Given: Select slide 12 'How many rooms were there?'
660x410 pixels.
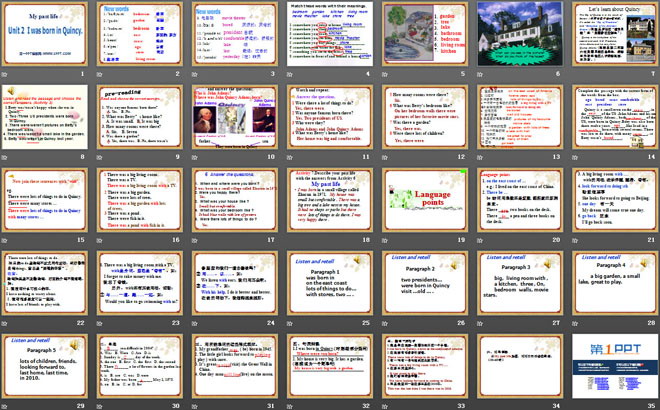Looking at the screenshot, I should 425,117.
